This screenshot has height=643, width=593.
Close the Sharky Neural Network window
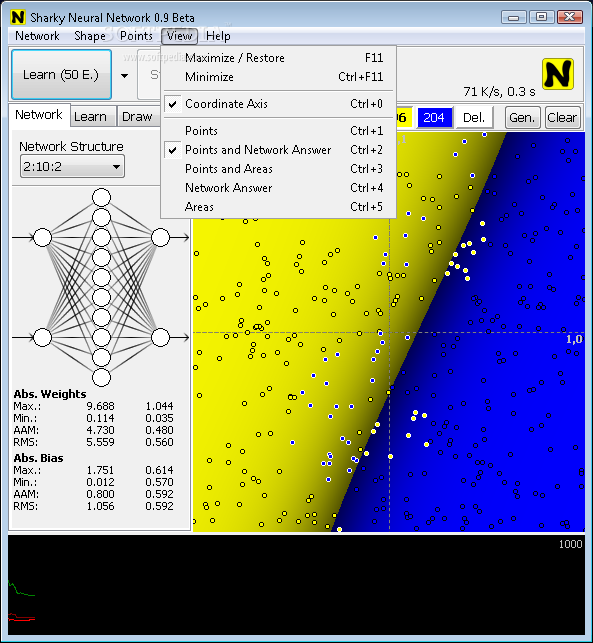[569, 17]
